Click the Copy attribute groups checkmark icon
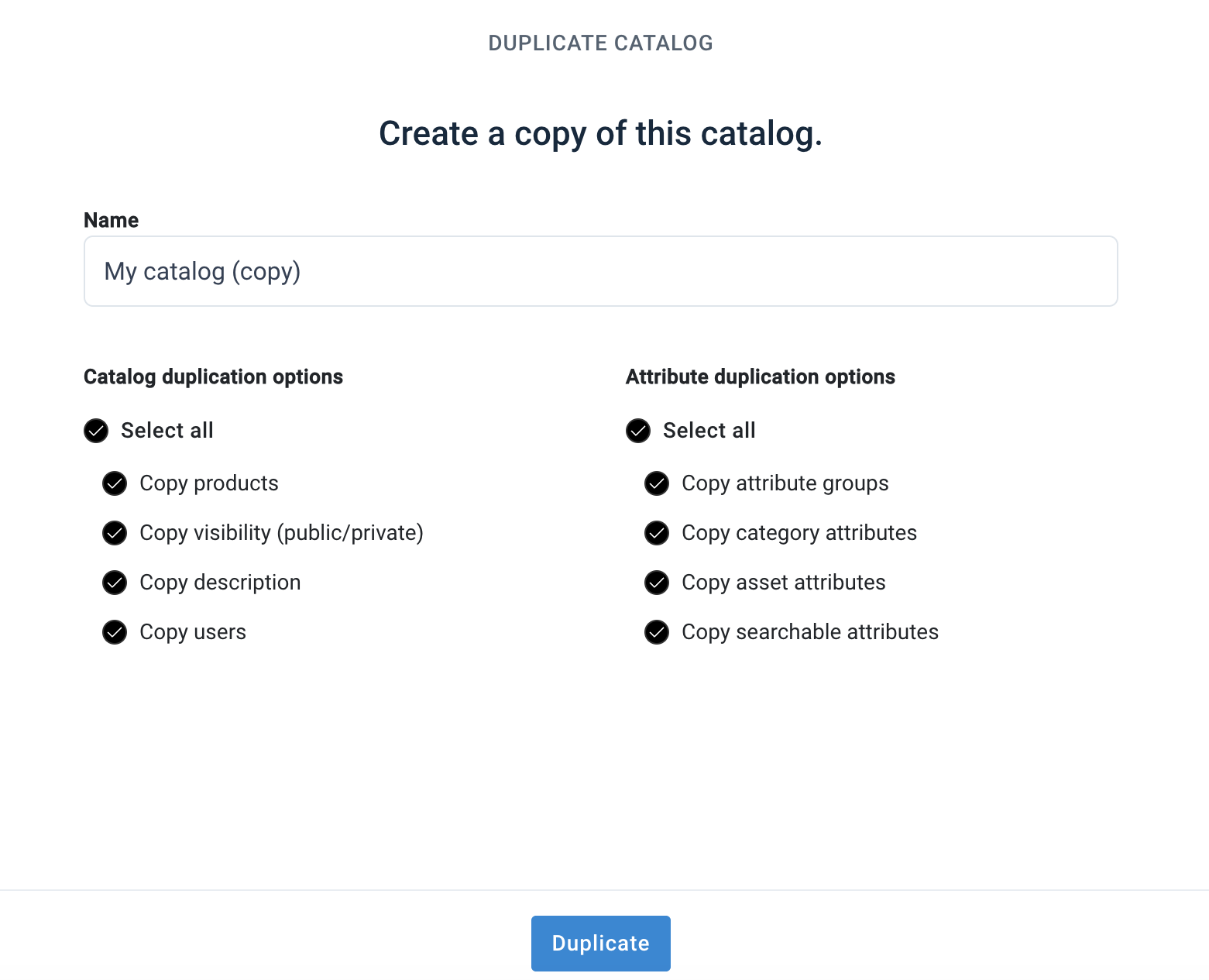 tap(656, 483)
